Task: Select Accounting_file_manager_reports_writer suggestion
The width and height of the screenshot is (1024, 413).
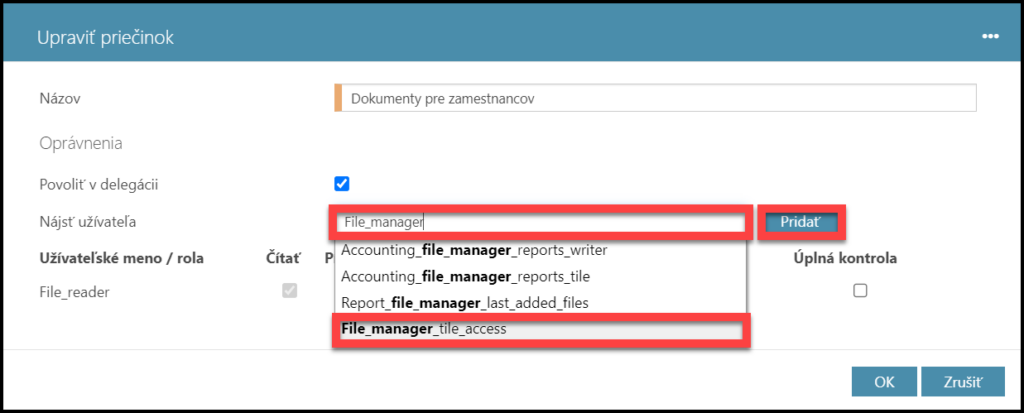Action: click(x=474, y=249)
